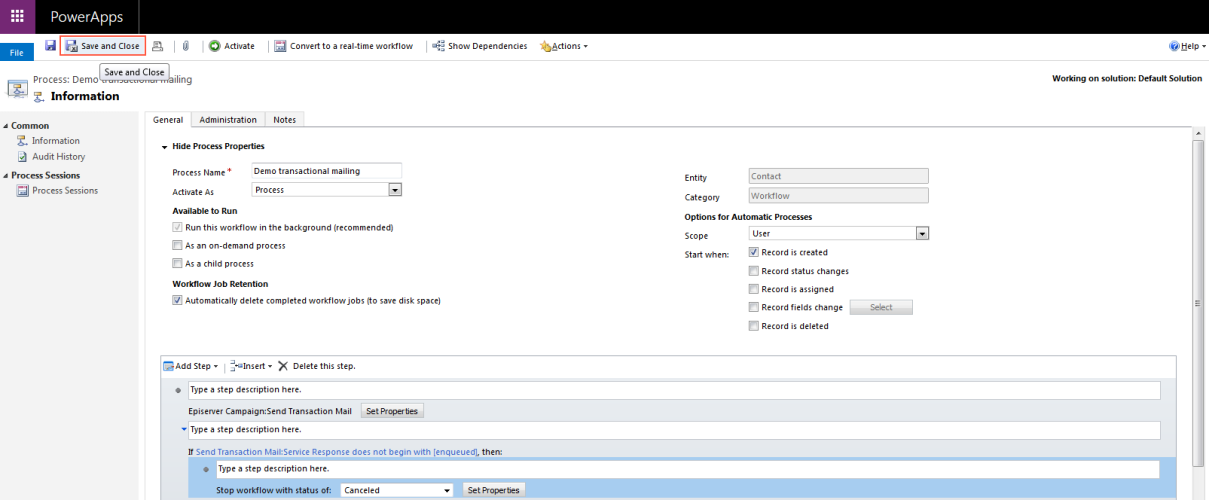Collapse Hide Process Properties section
The width and height of the screenshot is (1209, 500).
click(164, 147)
